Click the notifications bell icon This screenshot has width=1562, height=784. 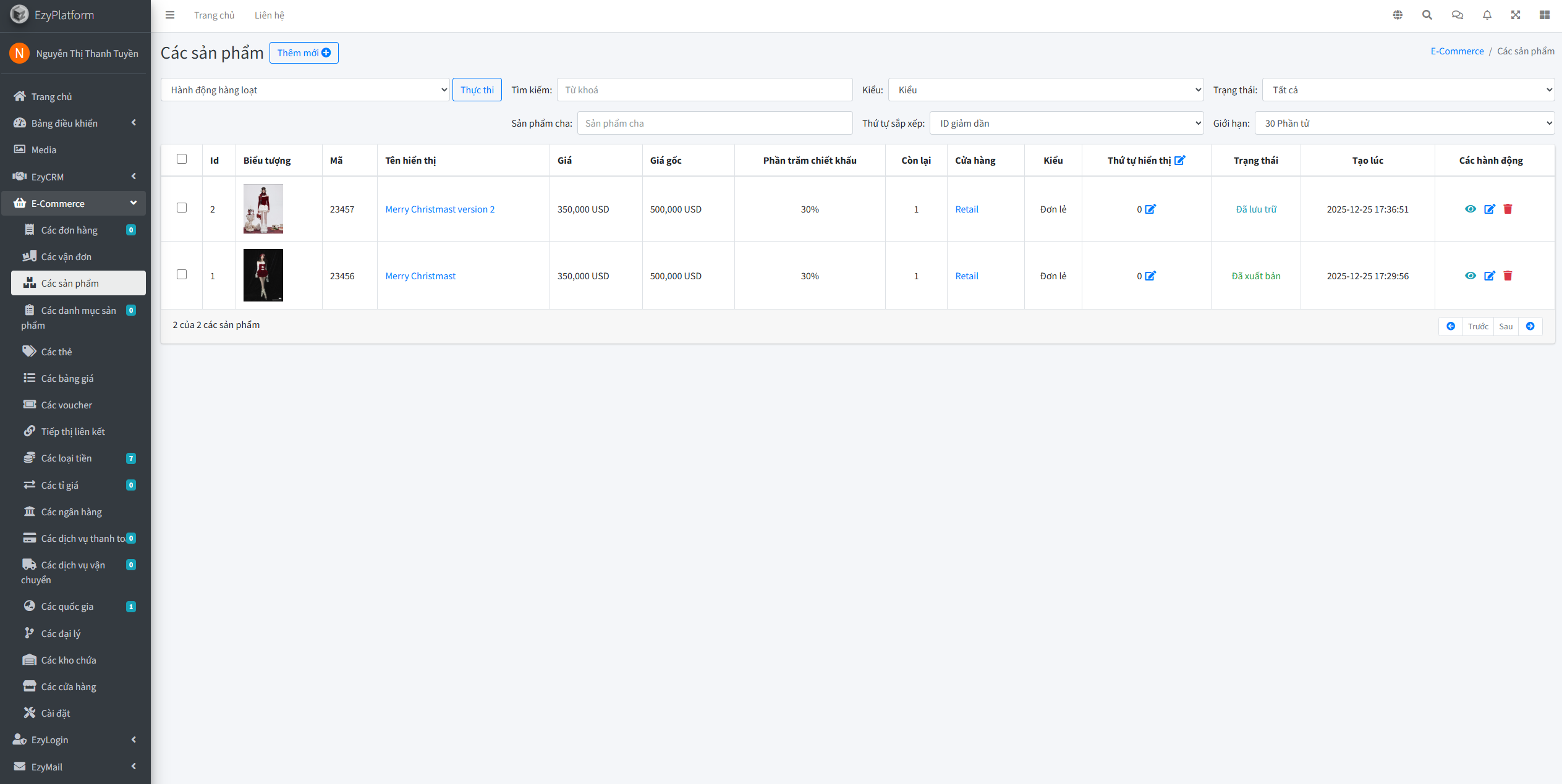[x=1487, y=15]
